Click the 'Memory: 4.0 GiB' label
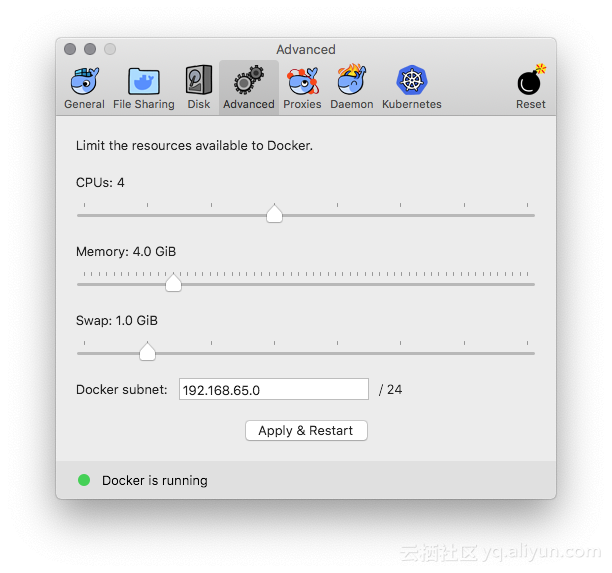Viewport: 612px width, 573px height. [x=126, y=252]
